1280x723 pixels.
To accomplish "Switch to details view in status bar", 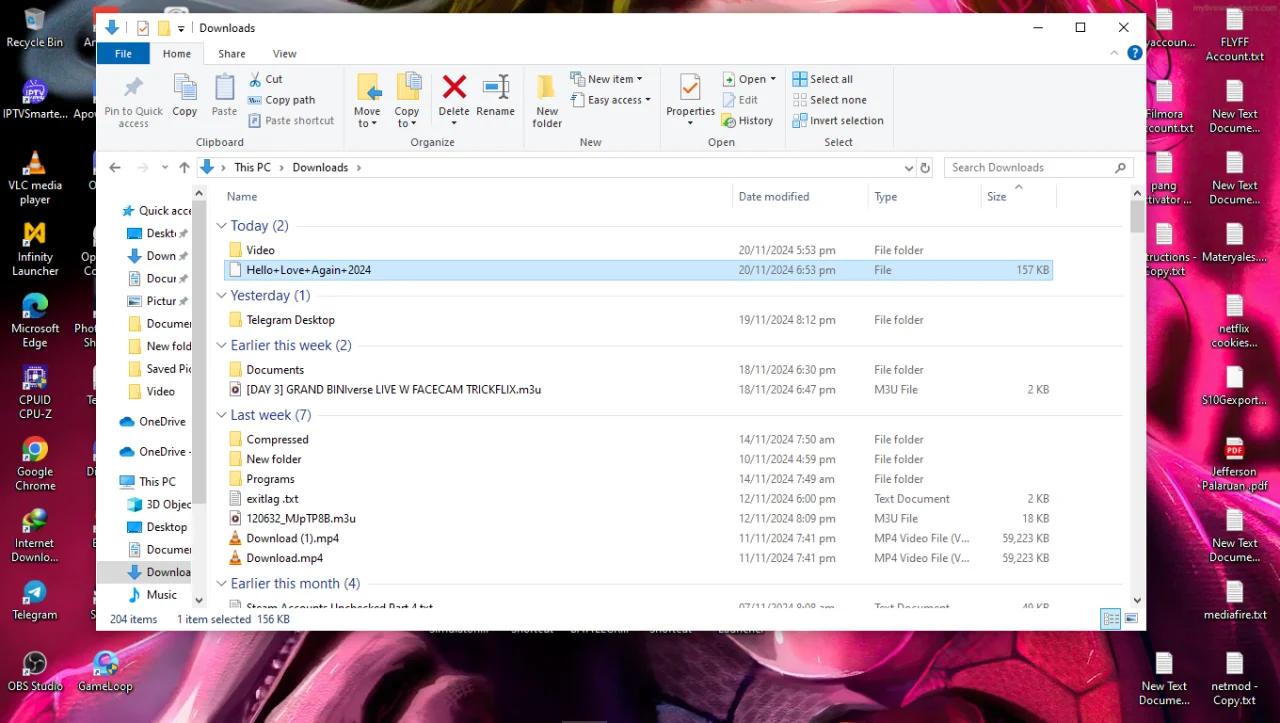I will coord(1111,619).
